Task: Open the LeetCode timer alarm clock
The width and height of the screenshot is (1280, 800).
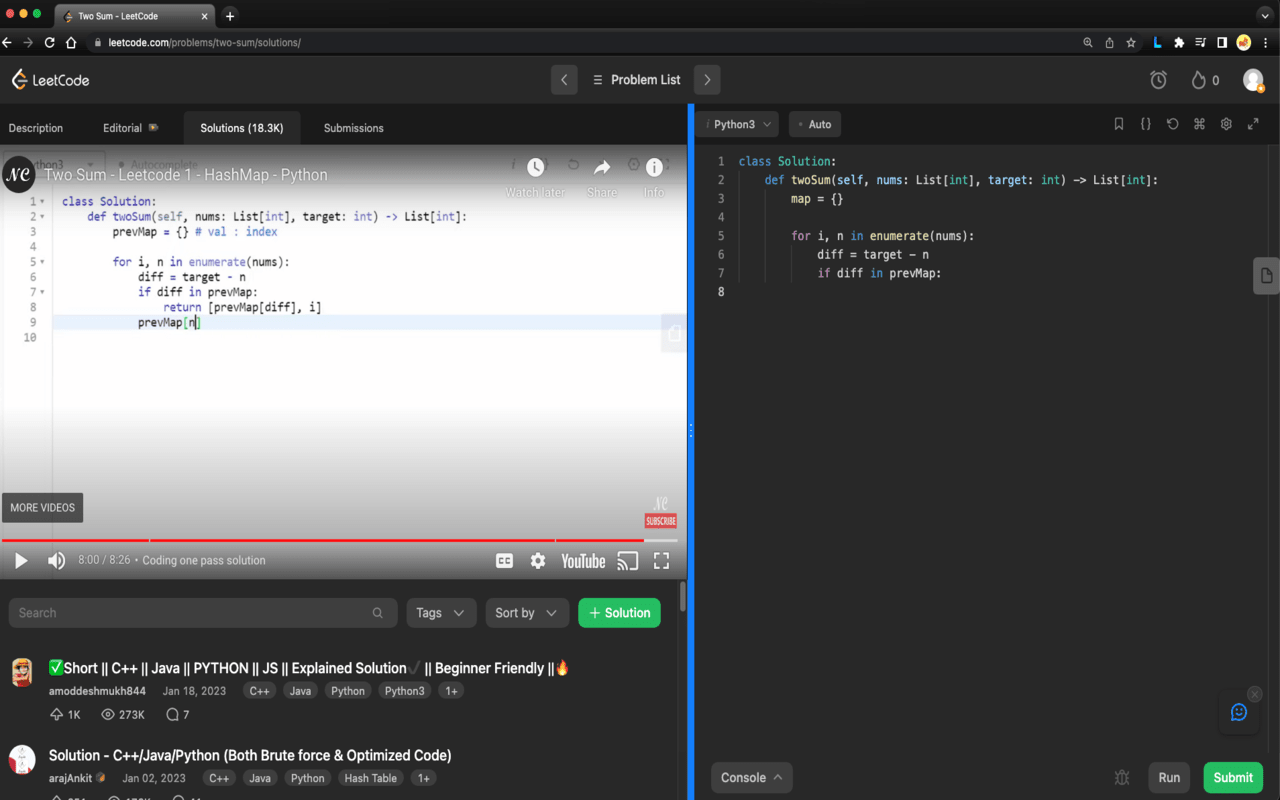Action: coord(1158,80)
